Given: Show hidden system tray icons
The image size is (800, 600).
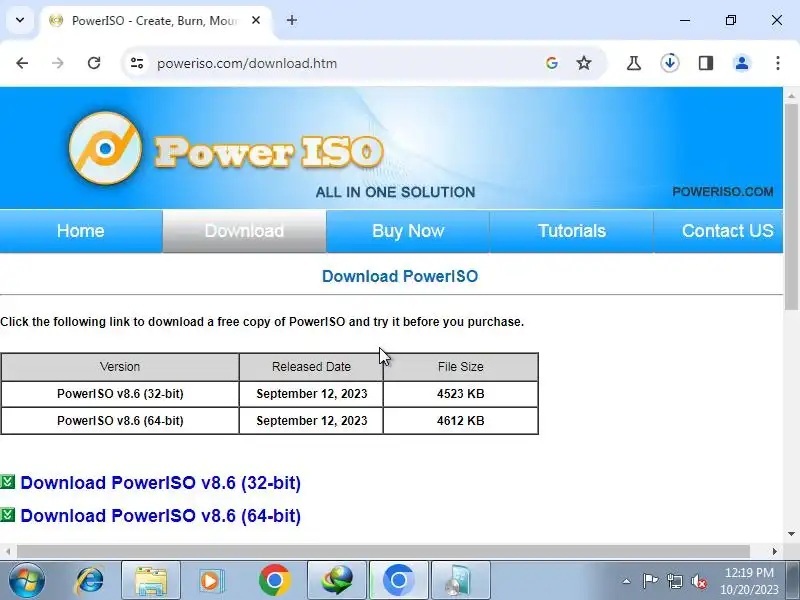Looking at the screenshot, I should pyautogui.click(x=627, y=581).
